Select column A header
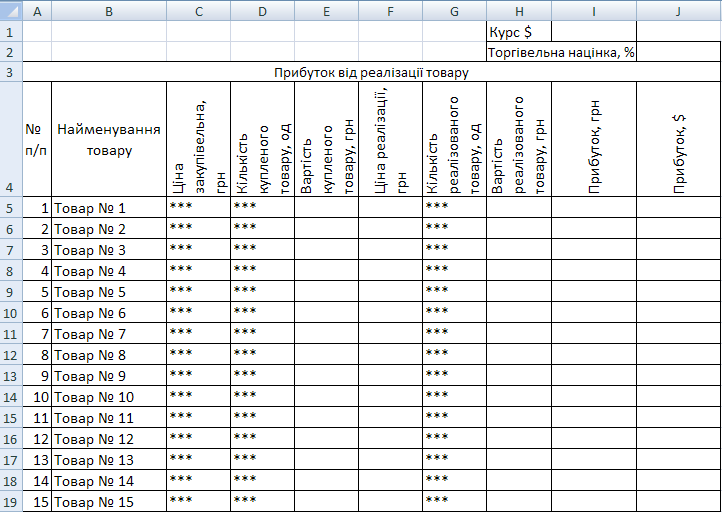This screenshot has height=512, width=722. point(37,11)
